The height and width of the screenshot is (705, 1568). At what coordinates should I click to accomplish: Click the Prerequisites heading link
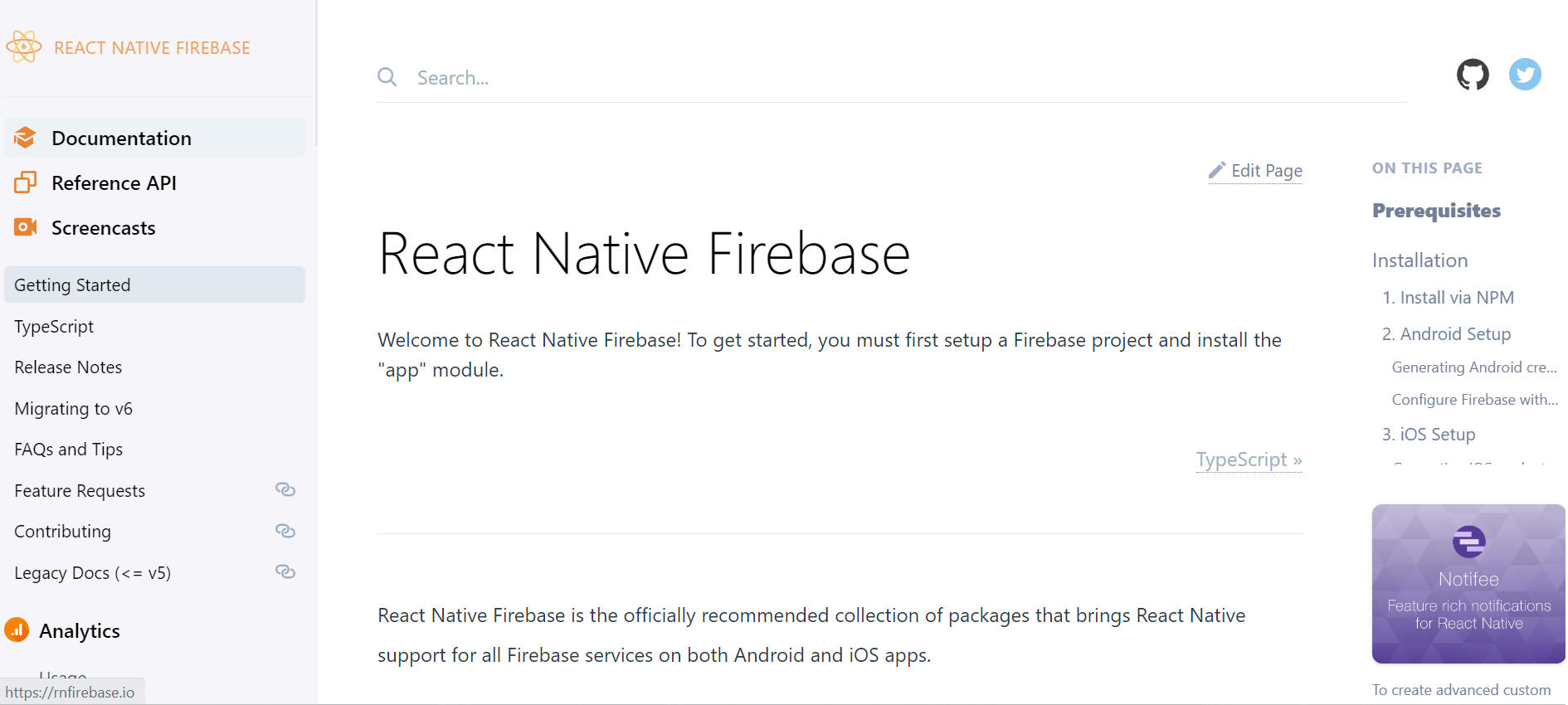1436,210
